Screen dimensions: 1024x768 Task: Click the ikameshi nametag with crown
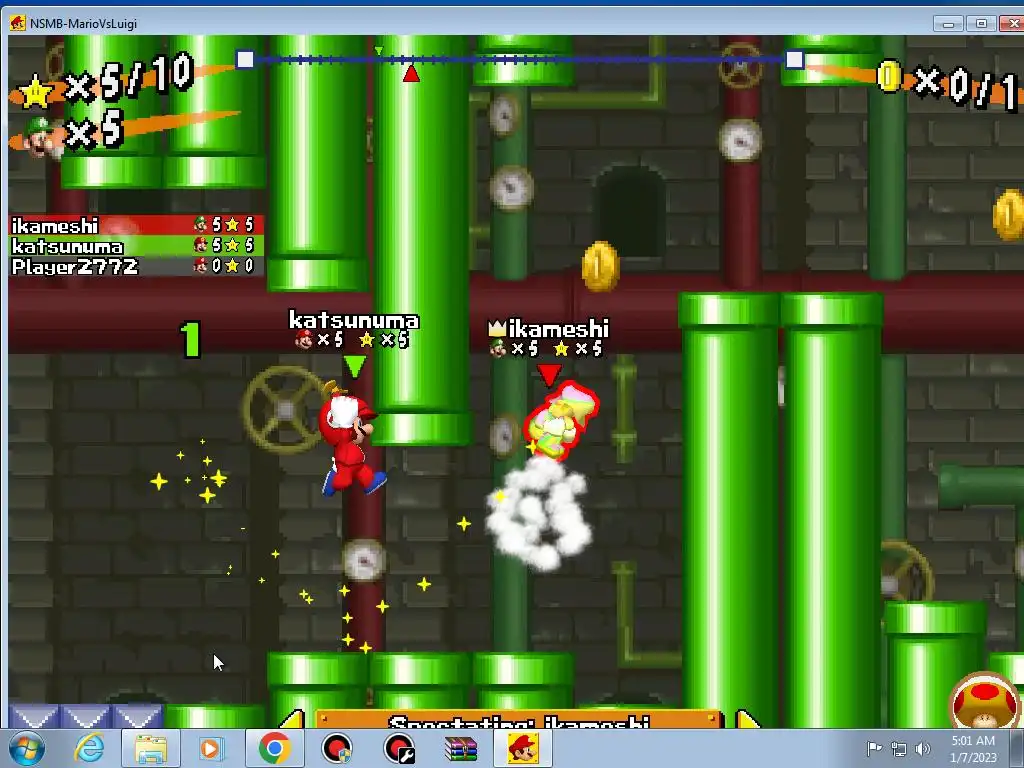549,328
